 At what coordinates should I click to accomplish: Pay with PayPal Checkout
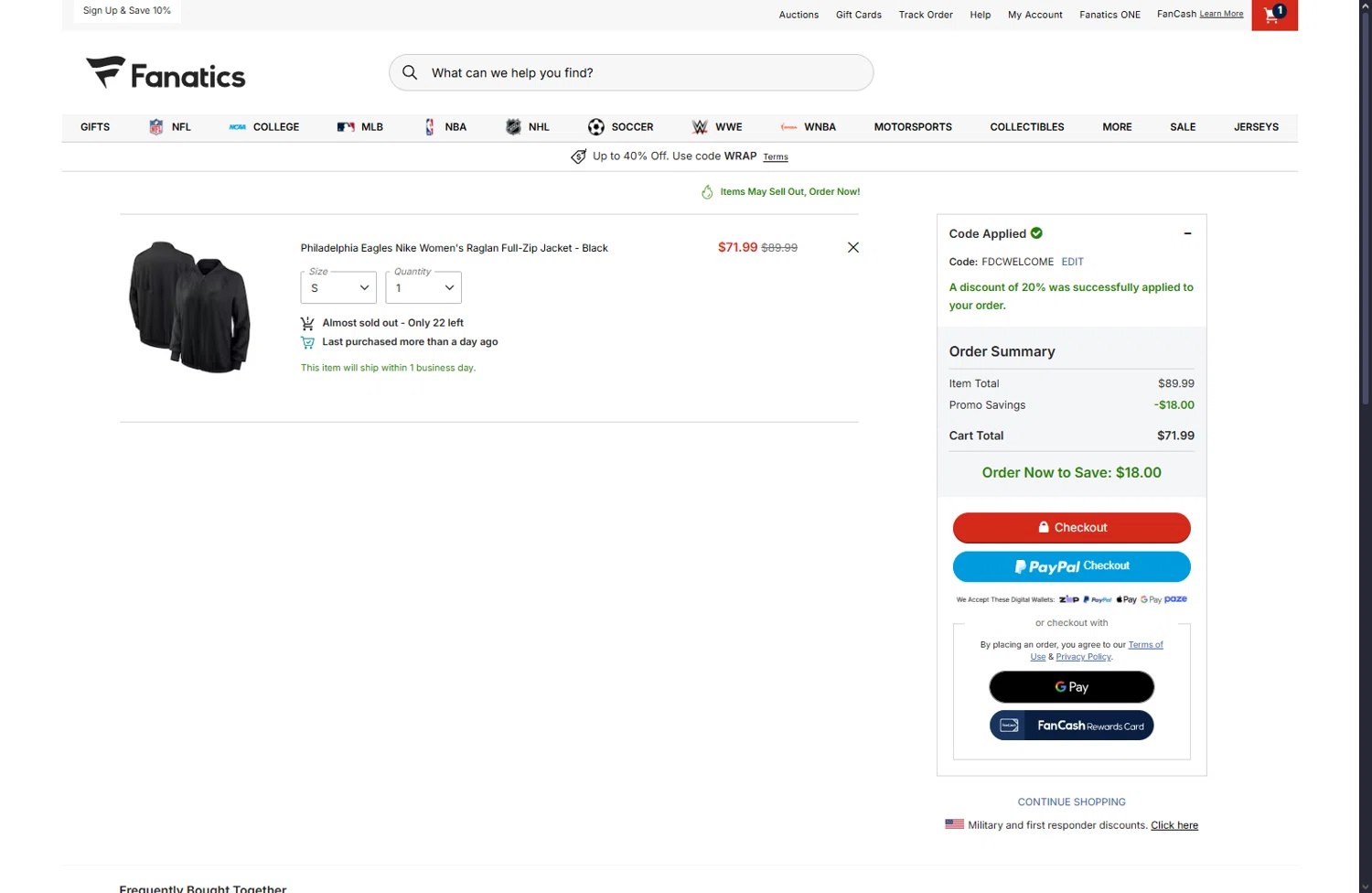point(1071,566)
